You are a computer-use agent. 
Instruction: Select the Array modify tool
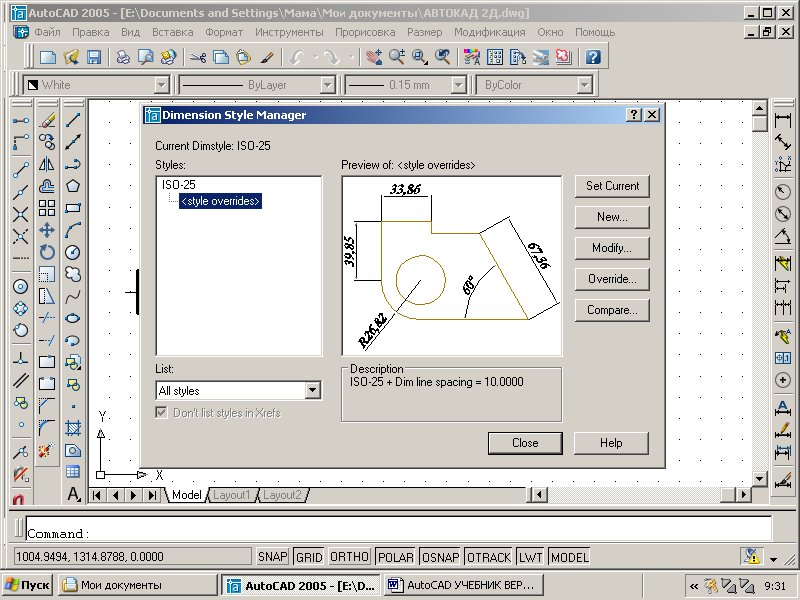47,208
